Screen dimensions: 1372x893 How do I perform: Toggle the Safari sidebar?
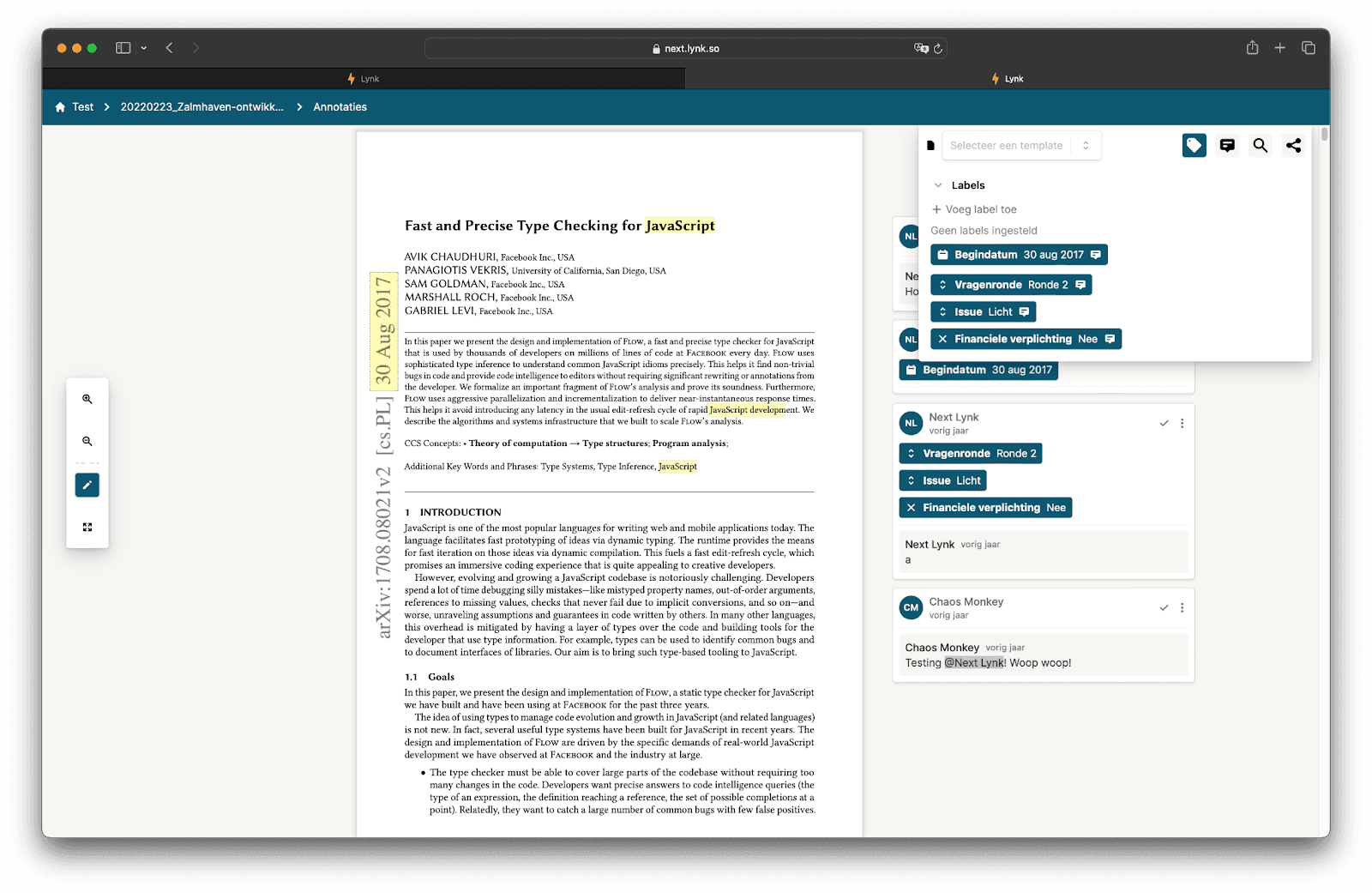tap(123, 48)
